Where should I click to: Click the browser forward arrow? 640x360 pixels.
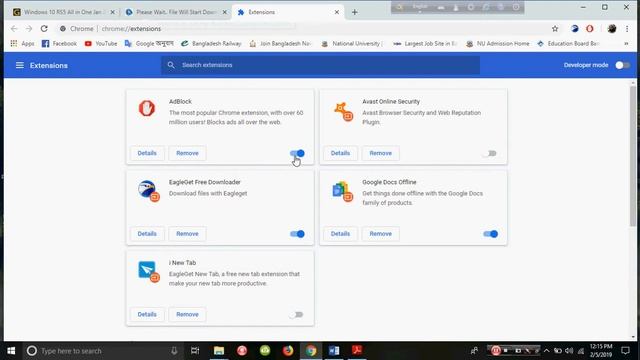[x=29, y=29]
